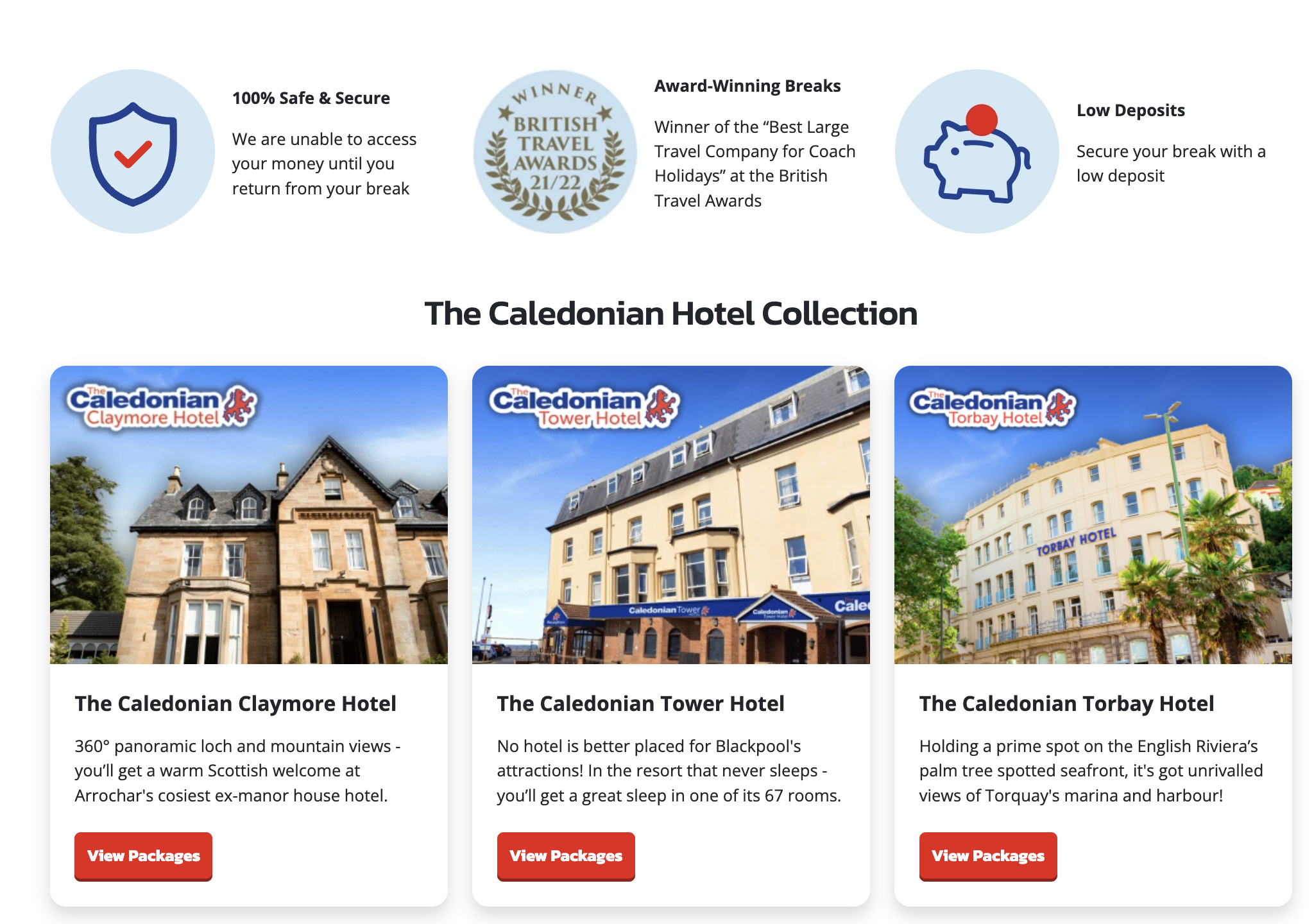
Task: Click the British Travel Awards winner badge
Action: coord(555,151)
